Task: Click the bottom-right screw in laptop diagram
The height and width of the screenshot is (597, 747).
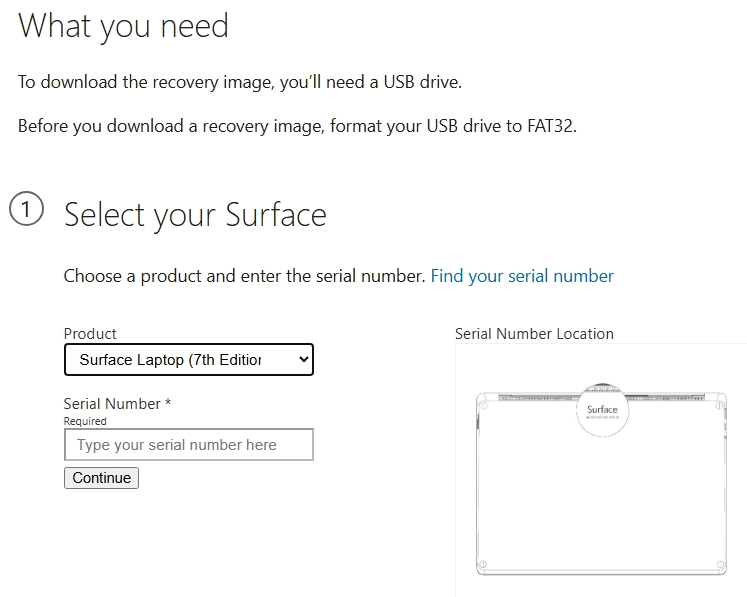Action: 720,565
